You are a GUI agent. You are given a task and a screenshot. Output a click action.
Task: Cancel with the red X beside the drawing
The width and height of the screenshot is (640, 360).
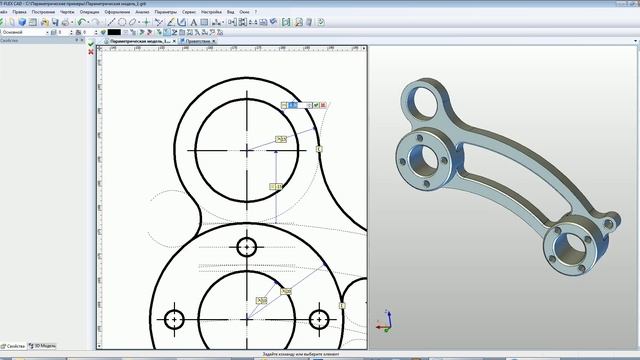pos(91,52)
